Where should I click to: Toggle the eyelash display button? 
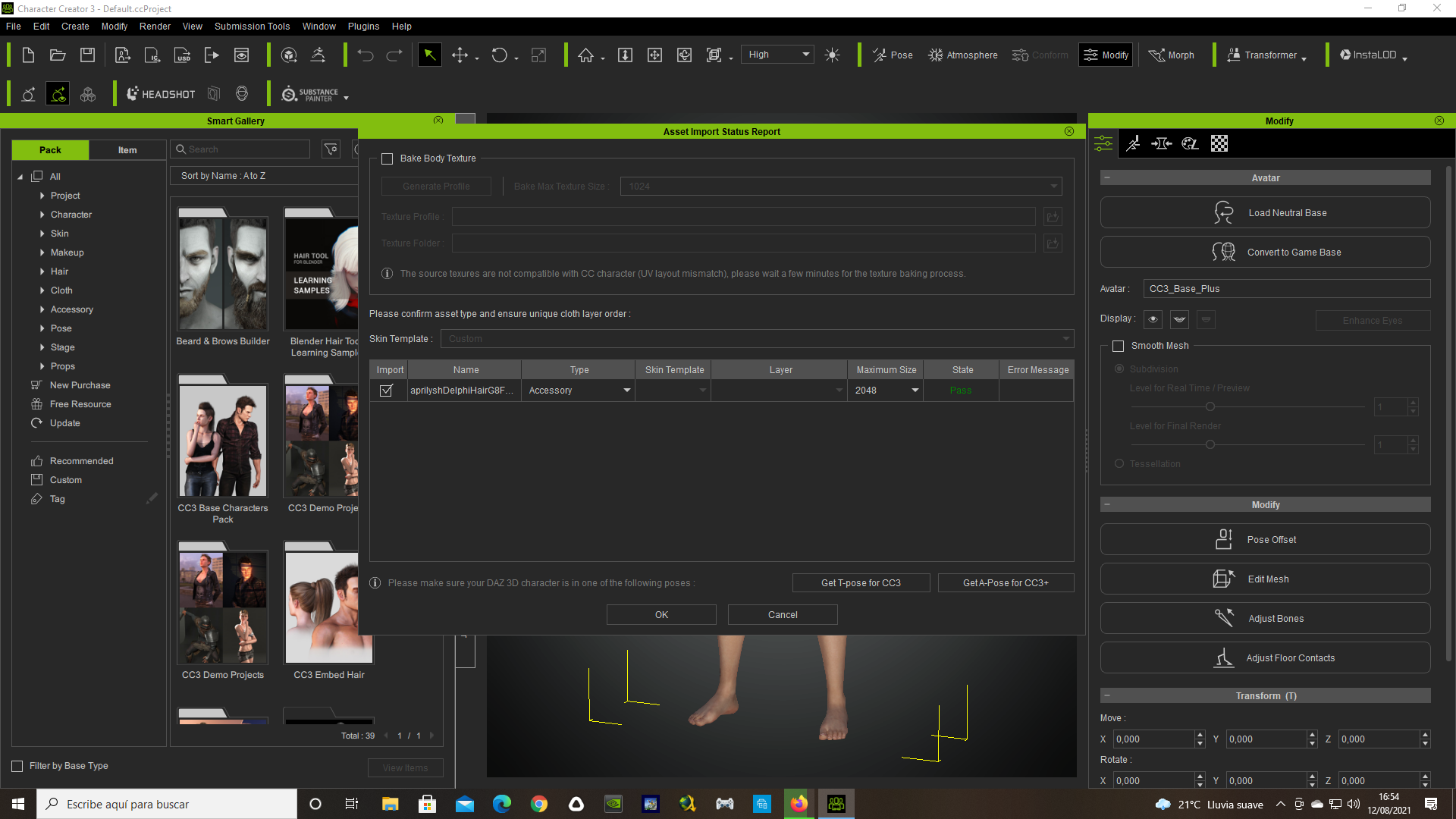coord(1179,319)
